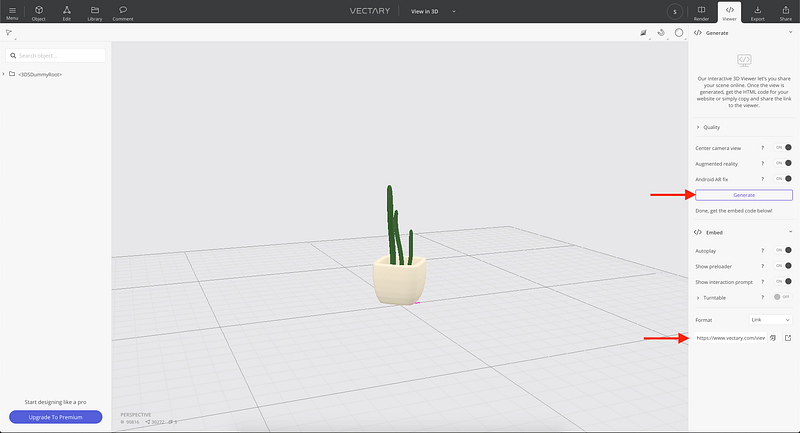Expand the 3DSDummyRoot tree arrow
This screenshot has height=433, width=800.
pos(4,74)
